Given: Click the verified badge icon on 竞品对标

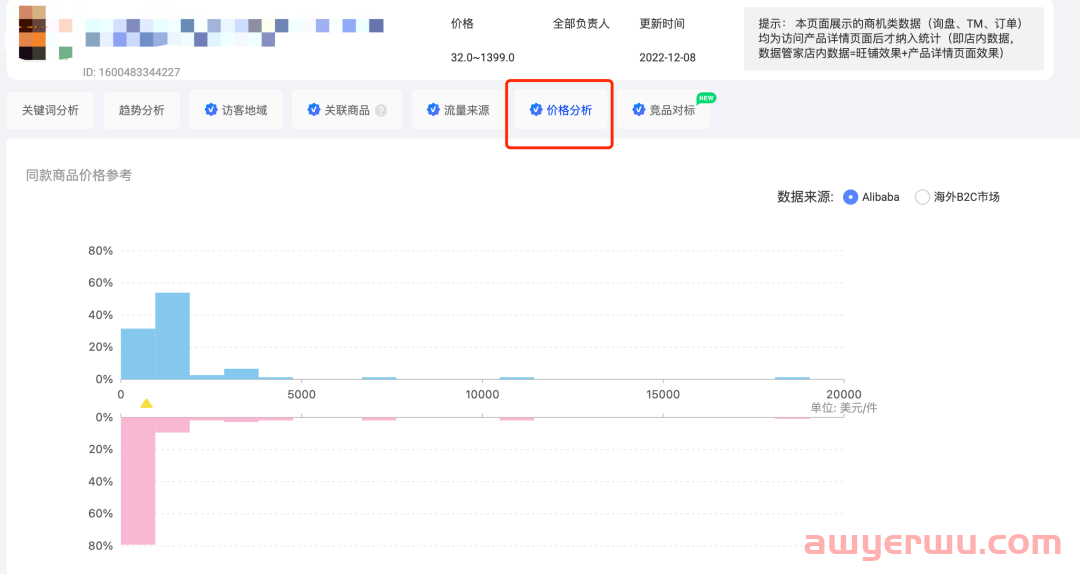Looking at the screenshot, I should tap(639, 110).
